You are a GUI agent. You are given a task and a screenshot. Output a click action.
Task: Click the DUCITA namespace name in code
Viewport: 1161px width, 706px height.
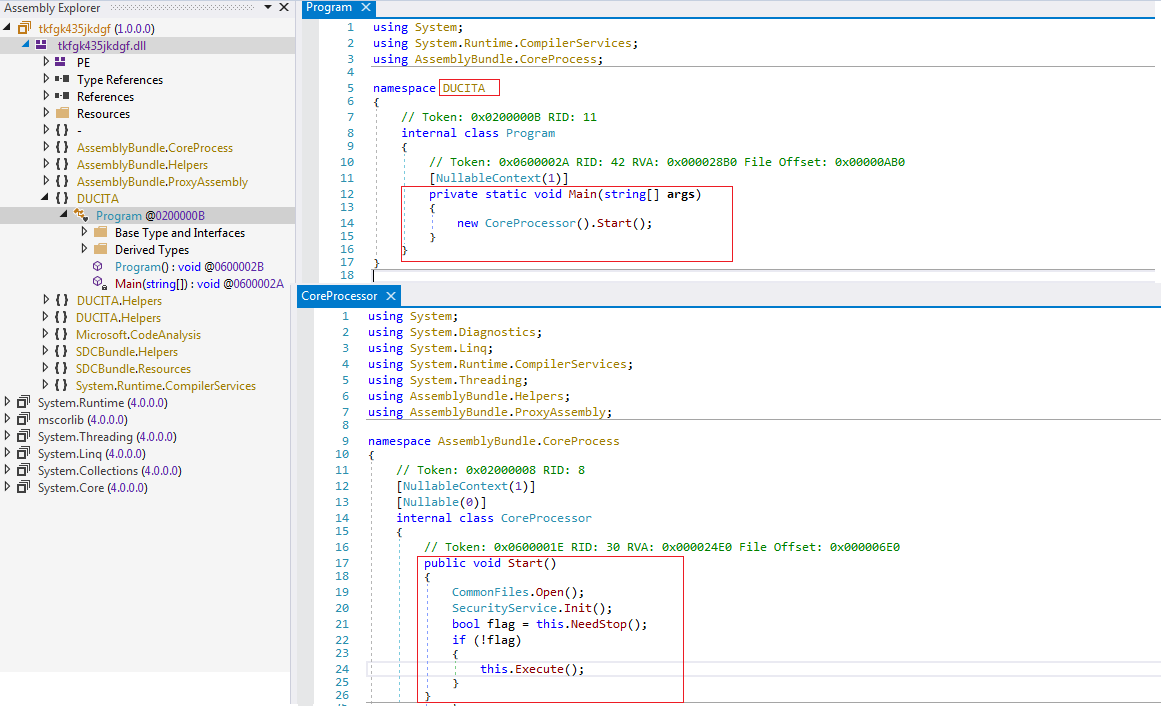pyautogui.click(x=464, y=88)
